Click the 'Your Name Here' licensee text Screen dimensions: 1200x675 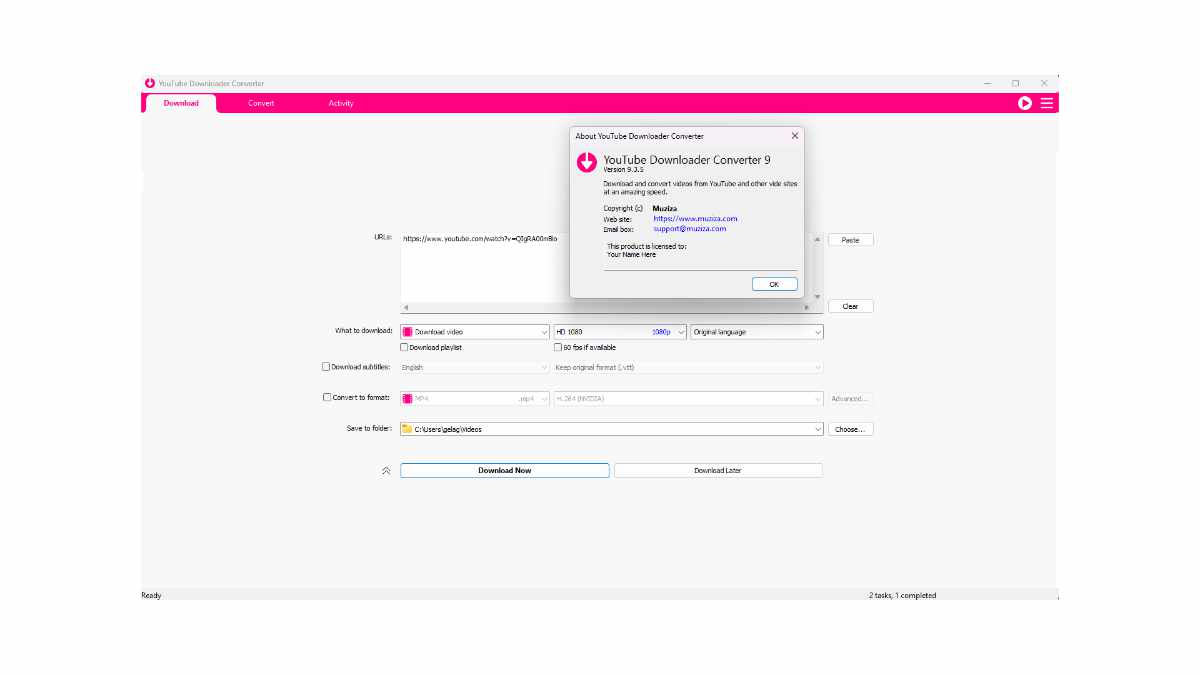(632, 255)
